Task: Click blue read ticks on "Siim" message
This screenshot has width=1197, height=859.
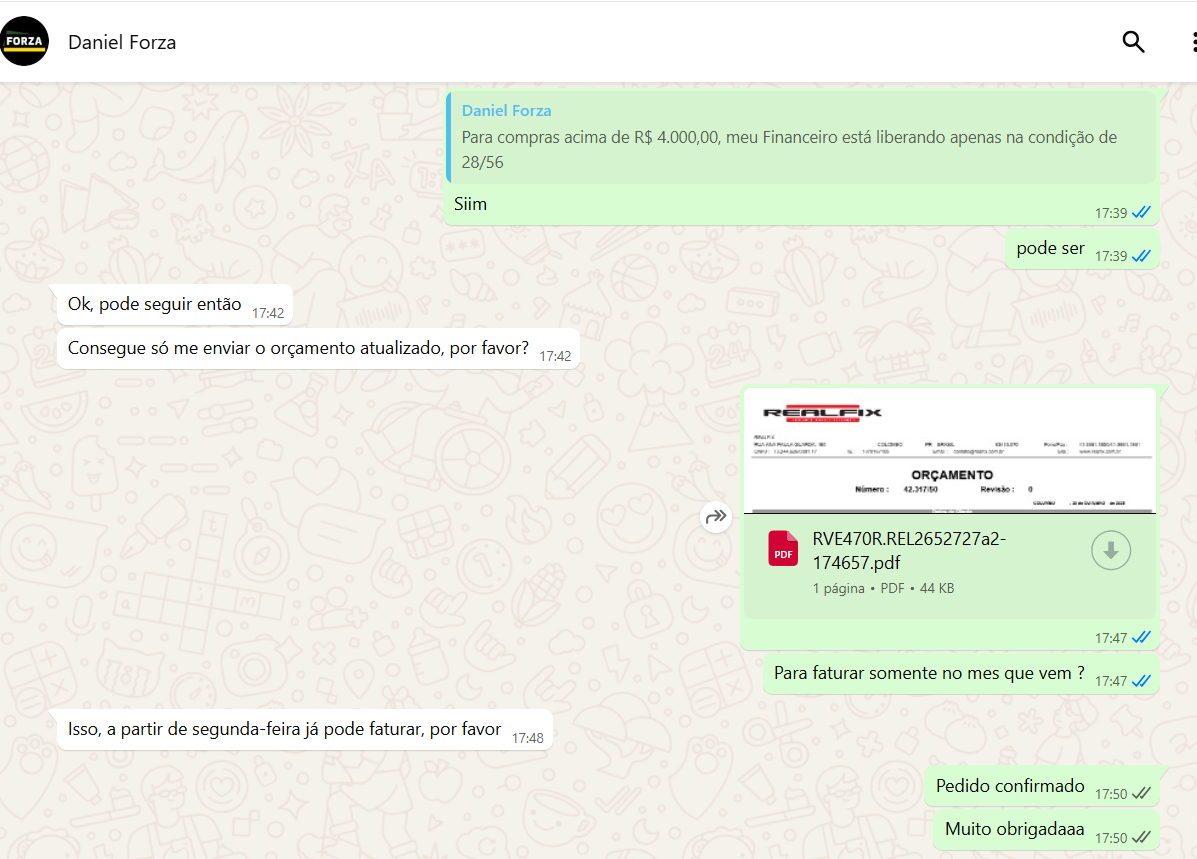Action: (x=1141, y=212)
